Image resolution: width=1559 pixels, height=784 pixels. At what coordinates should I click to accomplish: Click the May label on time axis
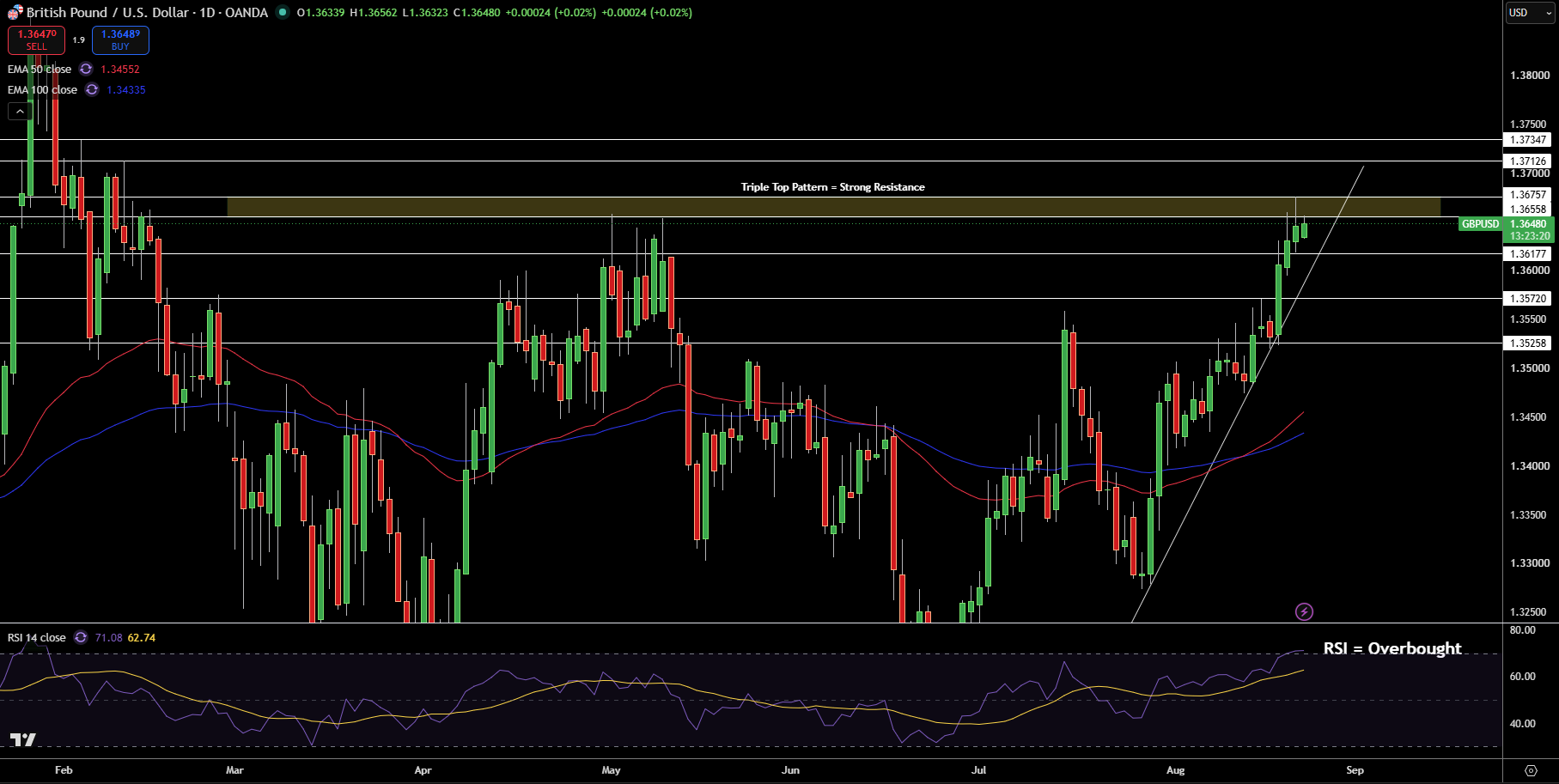pyautogui.click(x=612, y=770)
